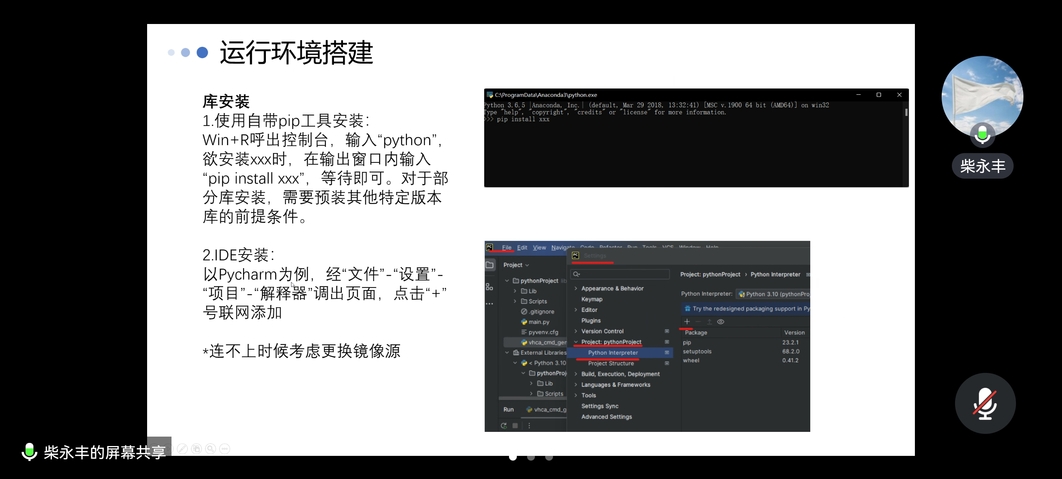Open the Python Interpreter dropdown
This screenshot has height=479, width=1062.
coord(772,294)
